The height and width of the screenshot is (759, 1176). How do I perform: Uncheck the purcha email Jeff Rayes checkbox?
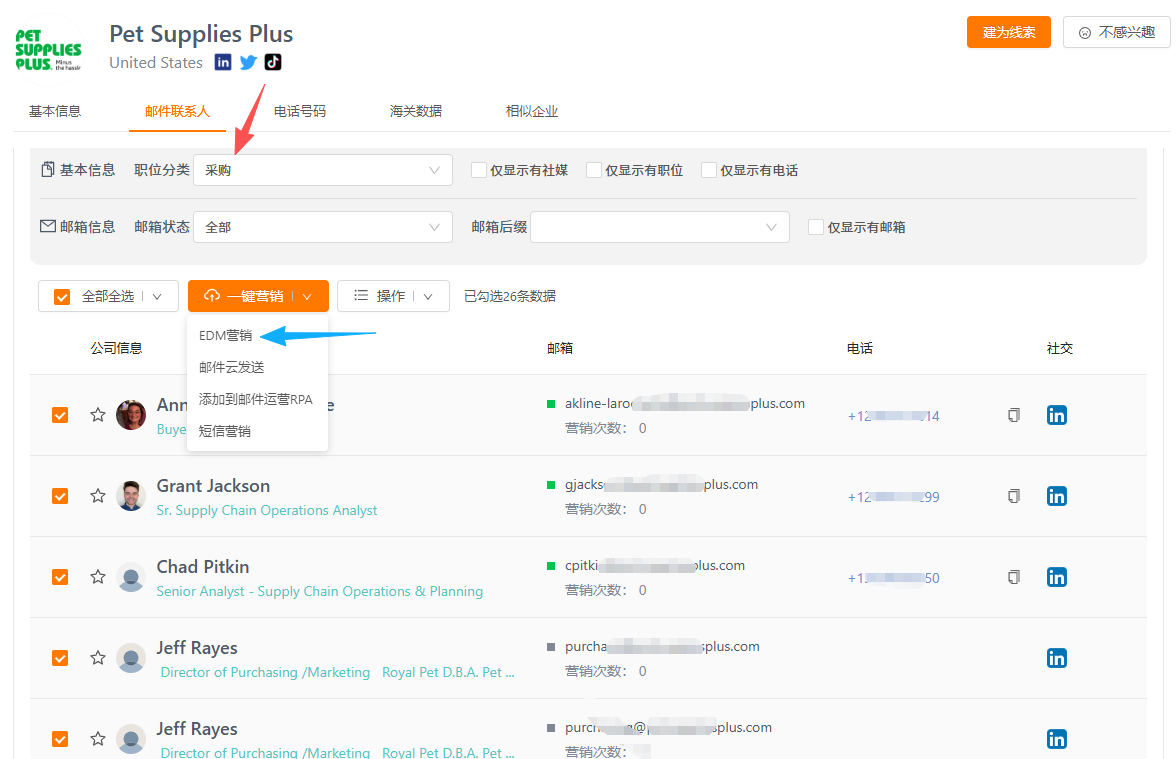tap(60, 658)
